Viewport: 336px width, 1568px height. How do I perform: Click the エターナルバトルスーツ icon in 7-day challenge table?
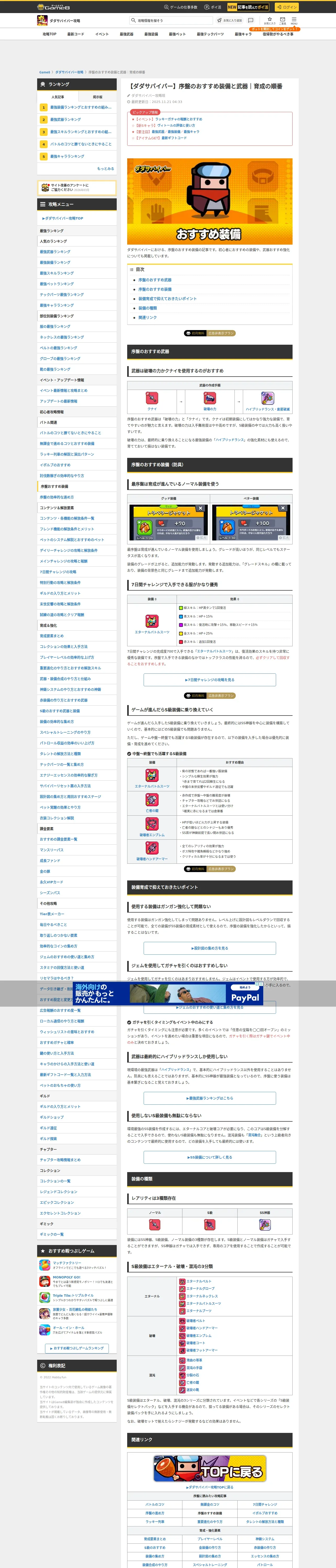(152, 621)
